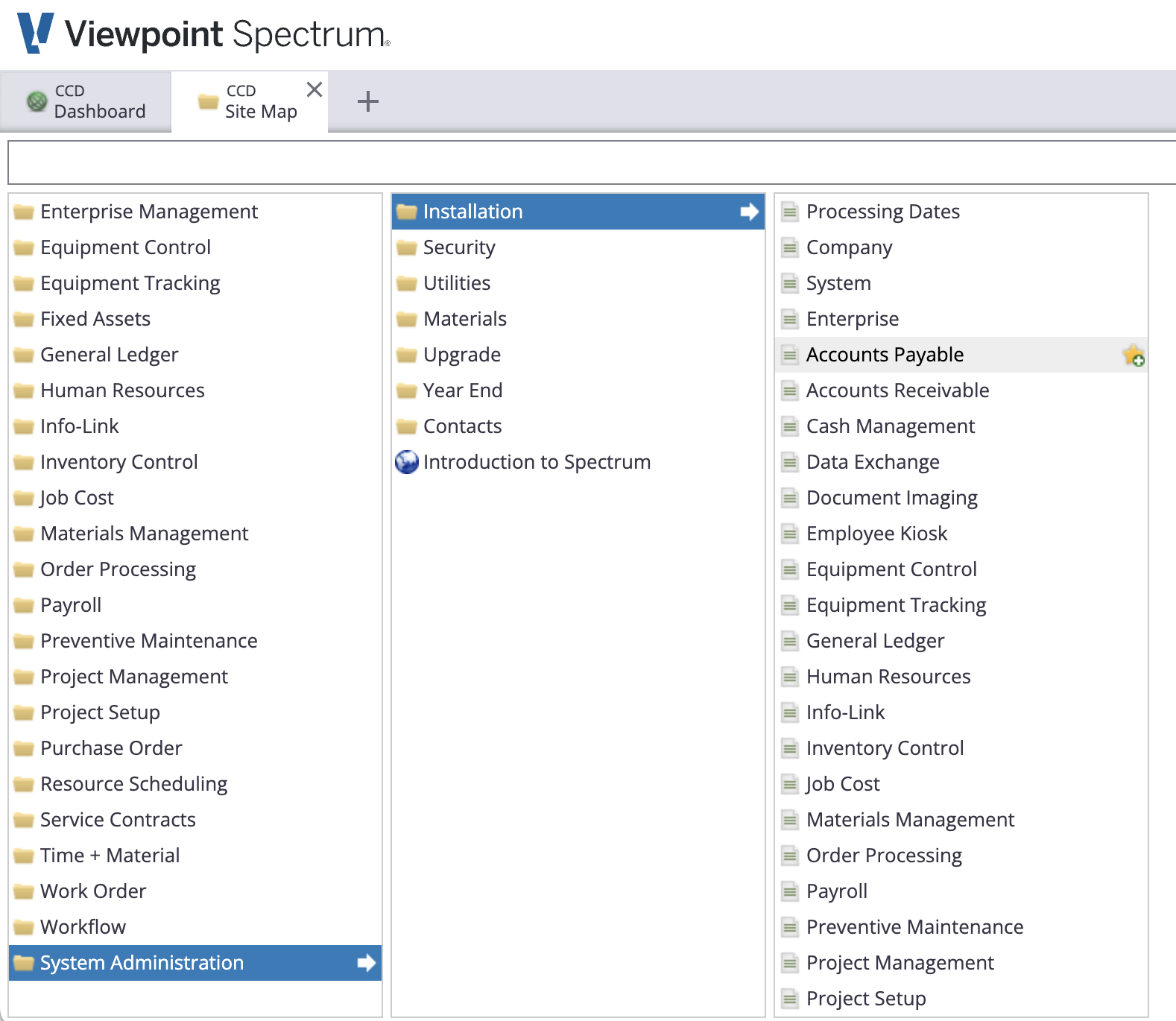The image size is (1176, 1021).
Task: Switch to the CCD Dashboard tab
Action: pyautogui.click(x=86, y=101)
